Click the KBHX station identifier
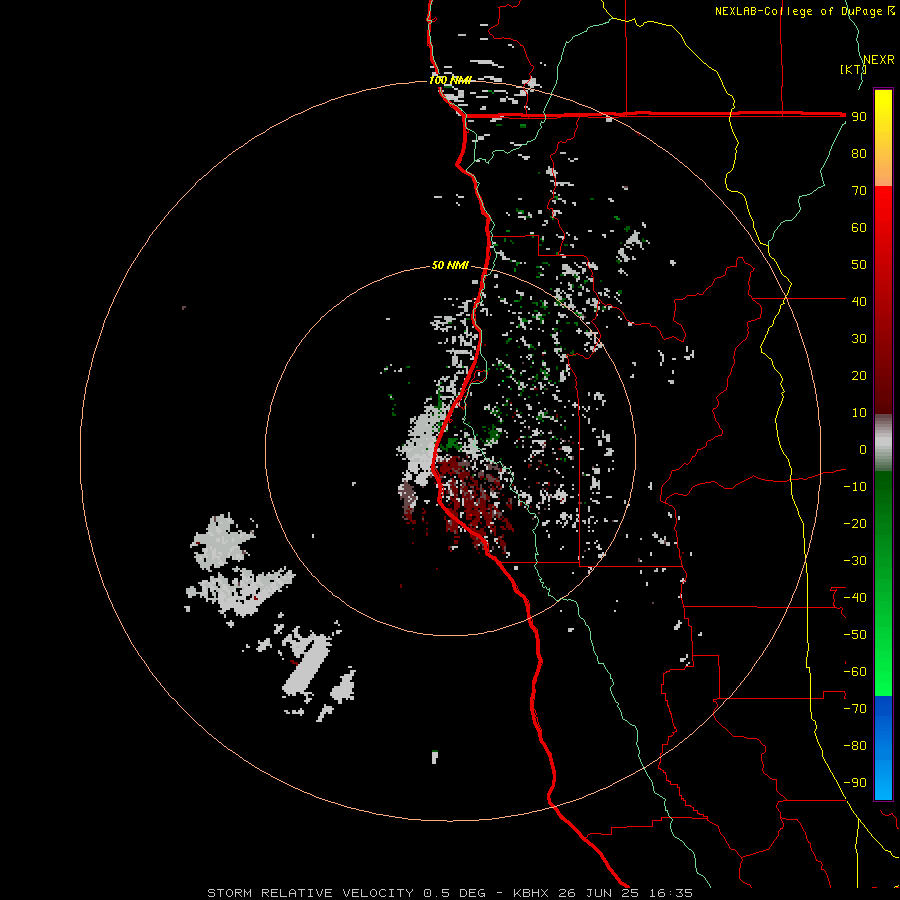 pyautogui.click(x=531, y=893)
